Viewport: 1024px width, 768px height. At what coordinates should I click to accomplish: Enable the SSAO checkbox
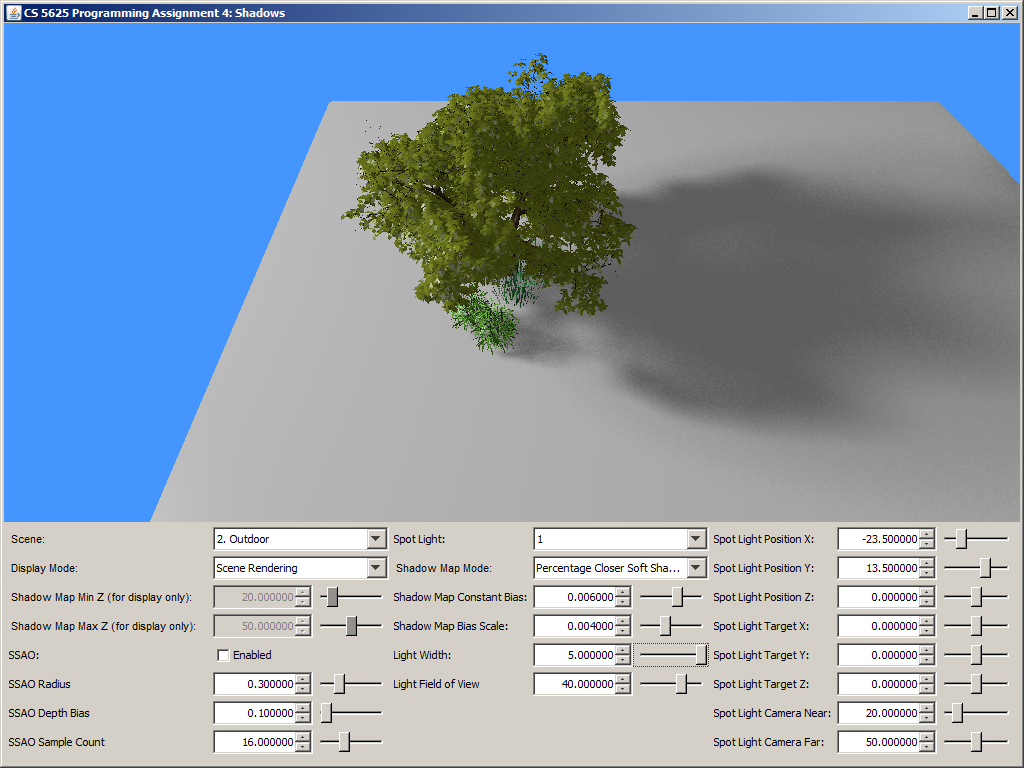click(223, 655)
